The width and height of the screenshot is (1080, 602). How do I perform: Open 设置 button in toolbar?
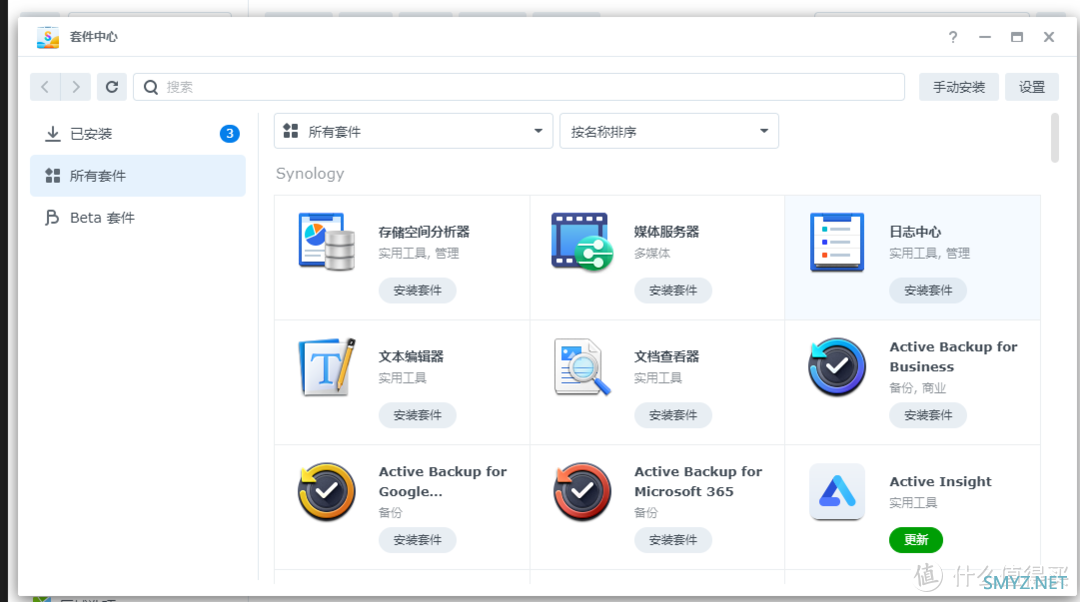tap(1032, 87)
